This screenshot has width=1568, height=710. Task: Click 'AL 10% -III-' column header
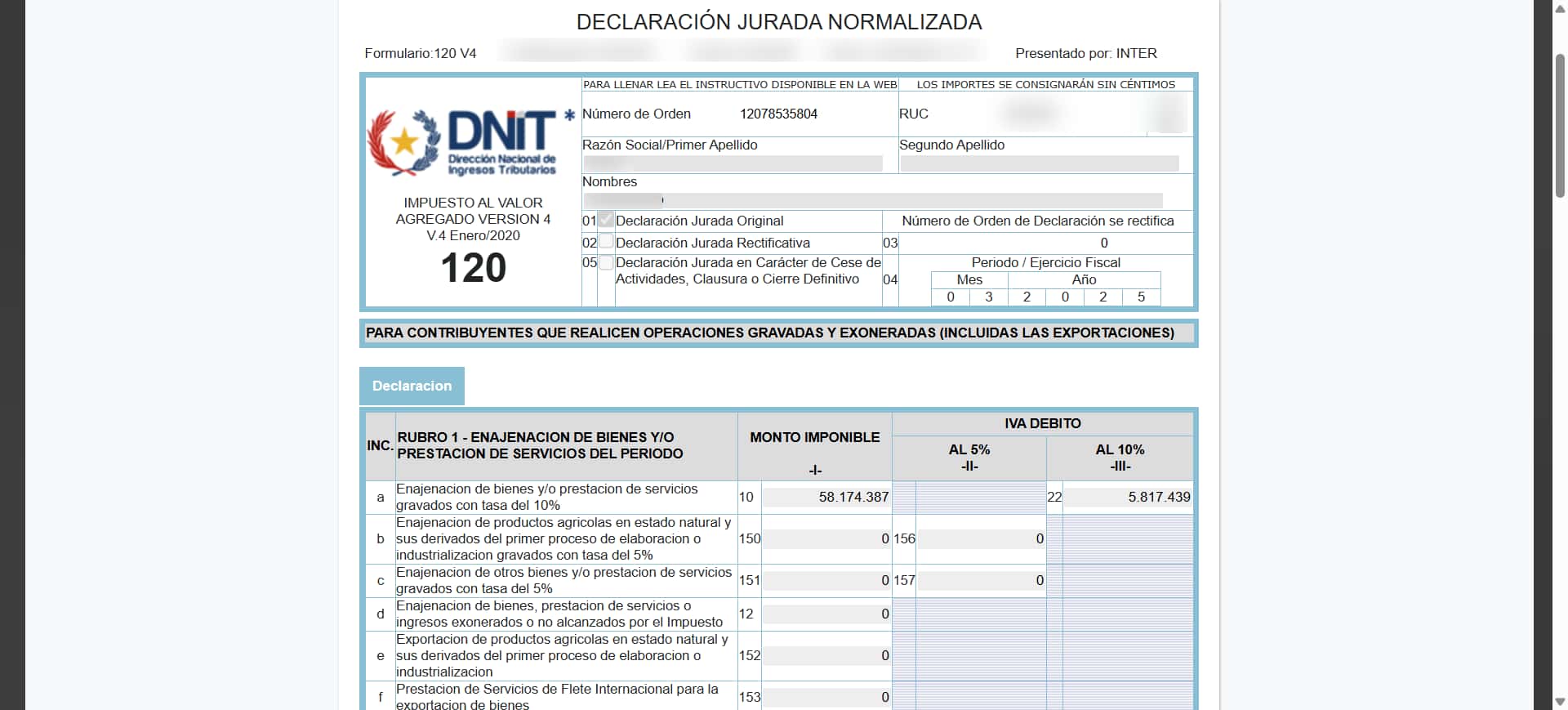(x=1120, y=458)
